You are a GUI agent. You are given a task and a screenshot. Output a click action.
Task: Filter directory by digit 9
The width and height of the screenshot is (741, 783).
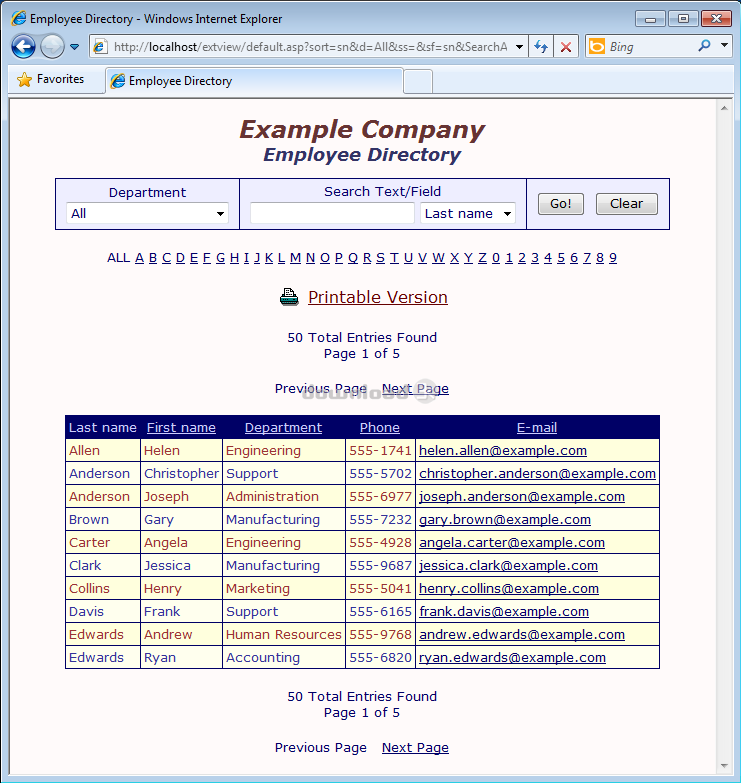coord(613,258)
